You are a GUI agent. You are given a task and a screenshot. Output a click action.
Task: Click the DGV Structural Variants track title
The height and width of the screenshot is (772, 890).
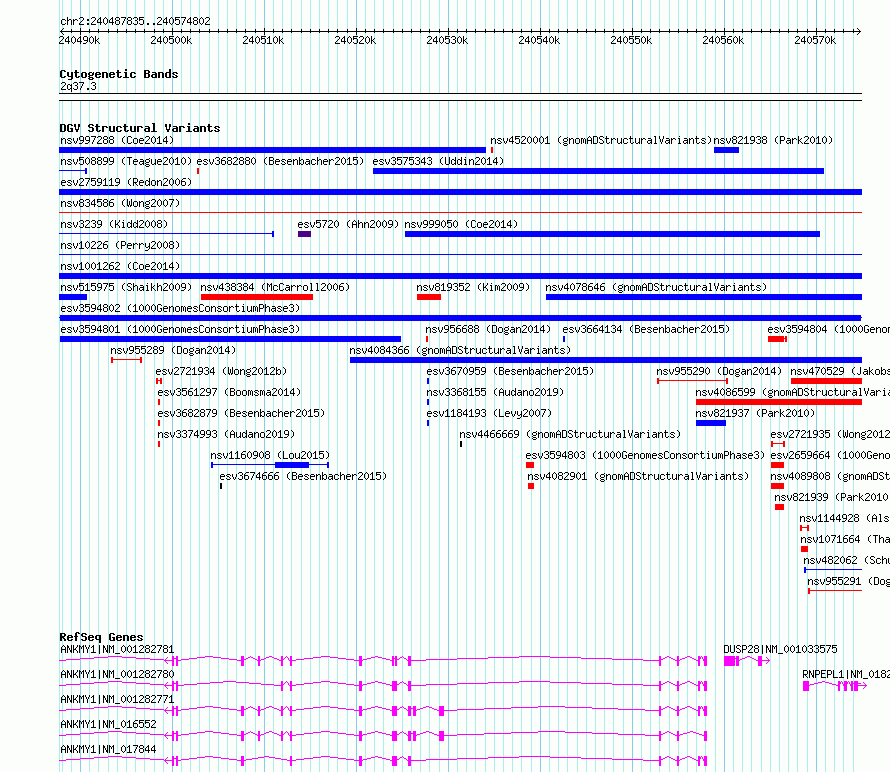point(140,128)
